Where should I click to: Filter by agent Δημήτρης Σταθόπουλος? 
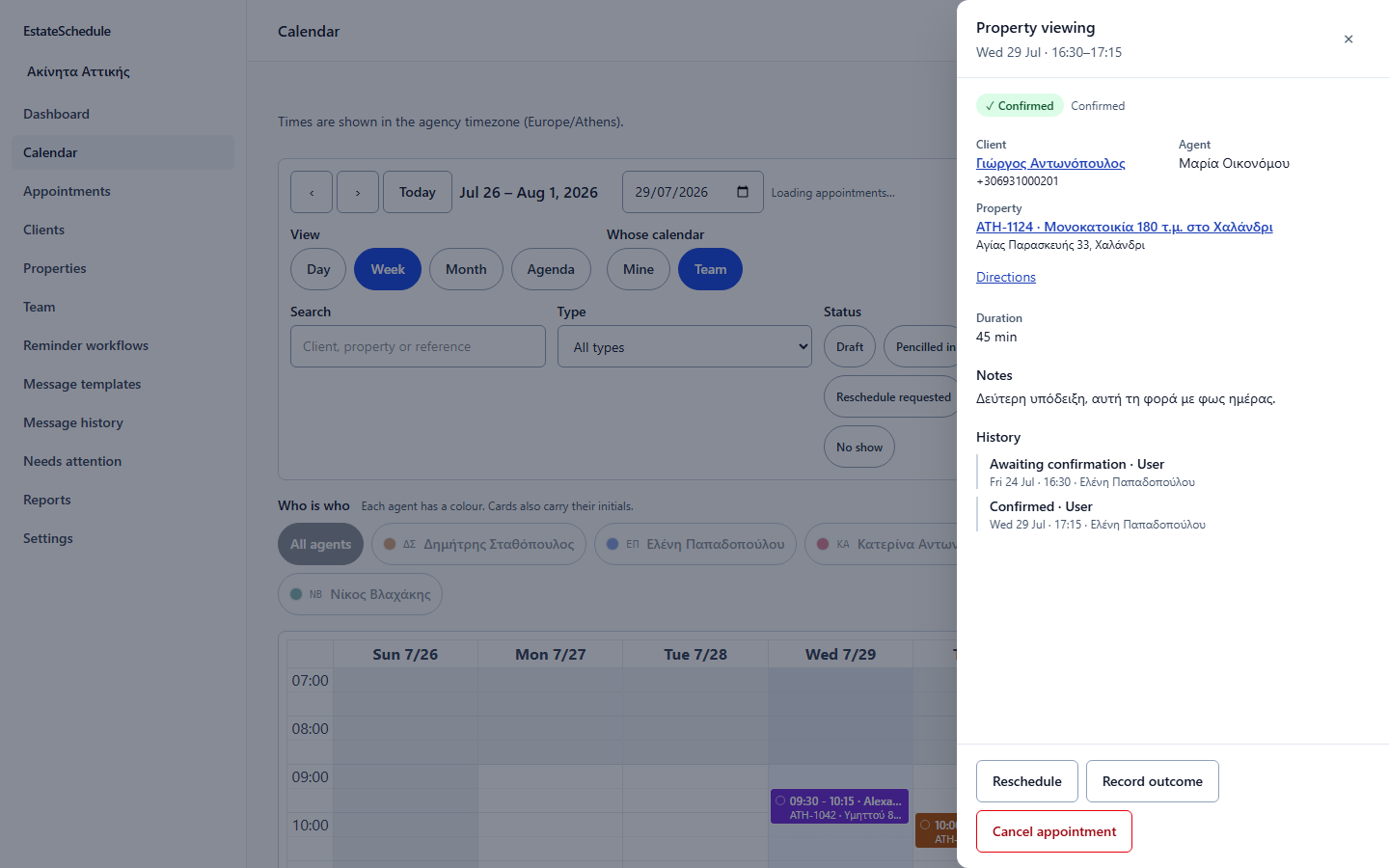click(478, 544)
